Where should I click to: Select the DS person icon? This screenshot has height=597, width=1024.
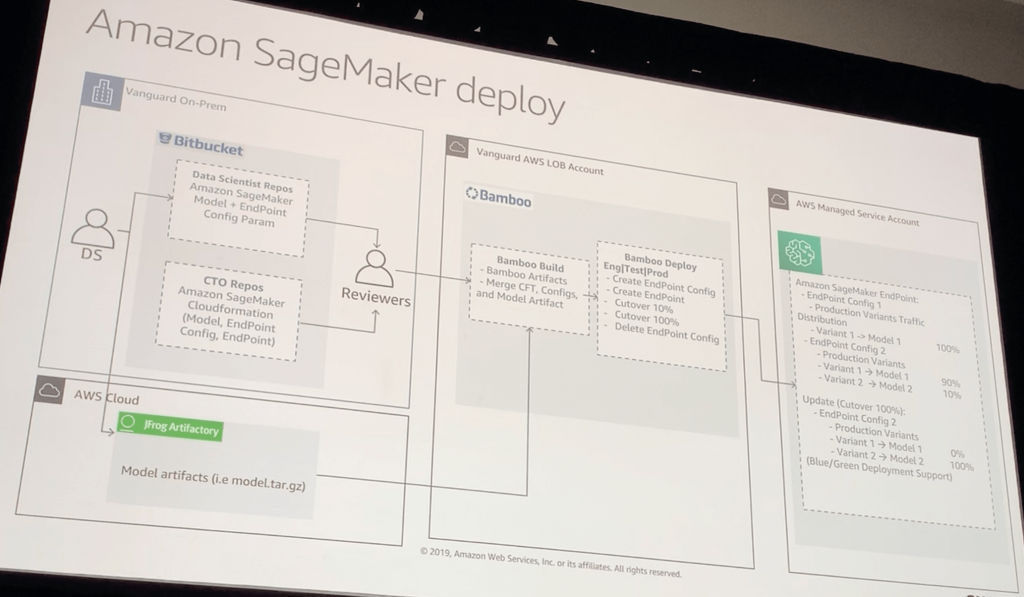(x=93, y=227)
